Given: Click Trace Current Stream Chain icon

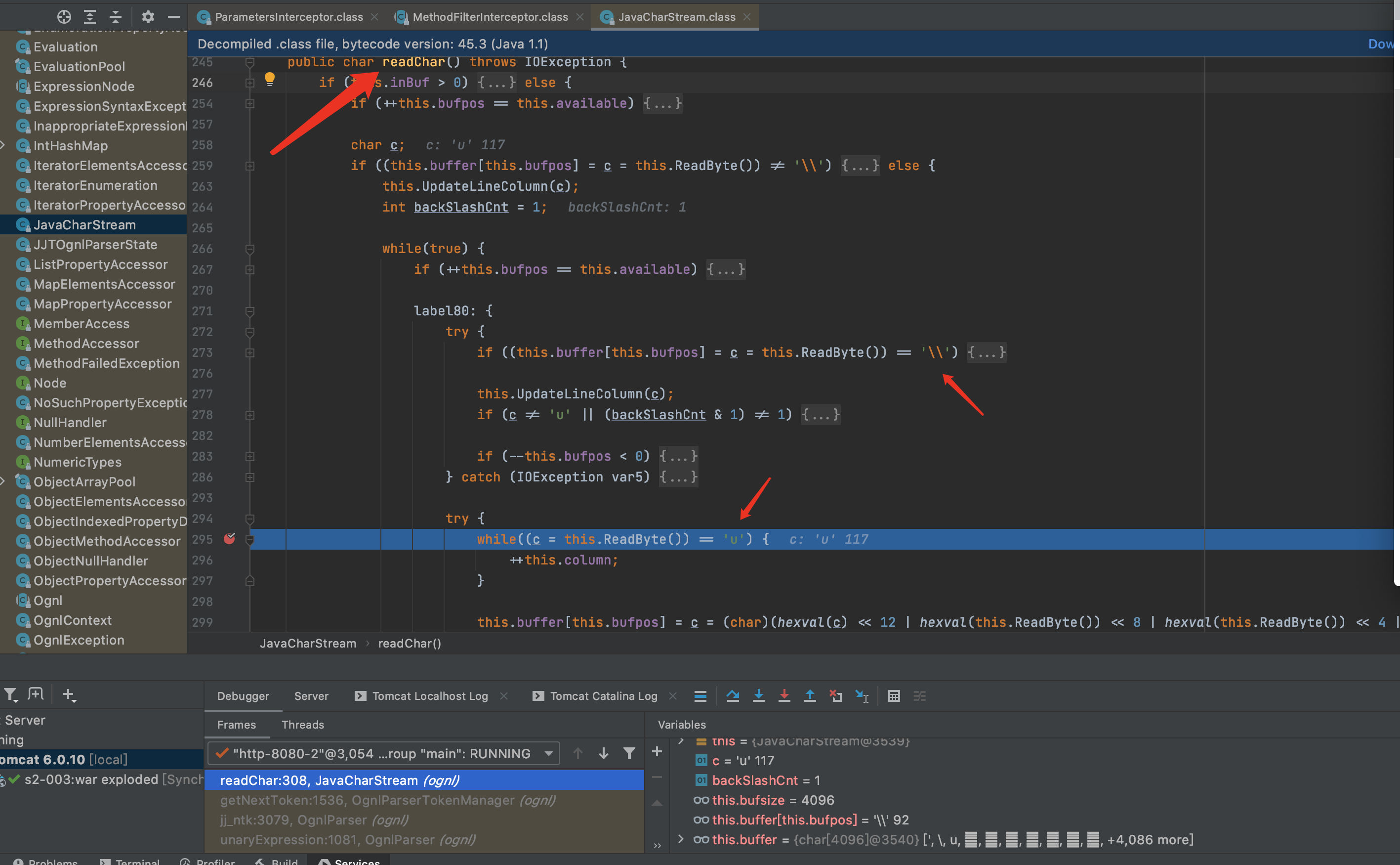Looking at the screenshot, I should pyautogui.click(x=920, y=695).
